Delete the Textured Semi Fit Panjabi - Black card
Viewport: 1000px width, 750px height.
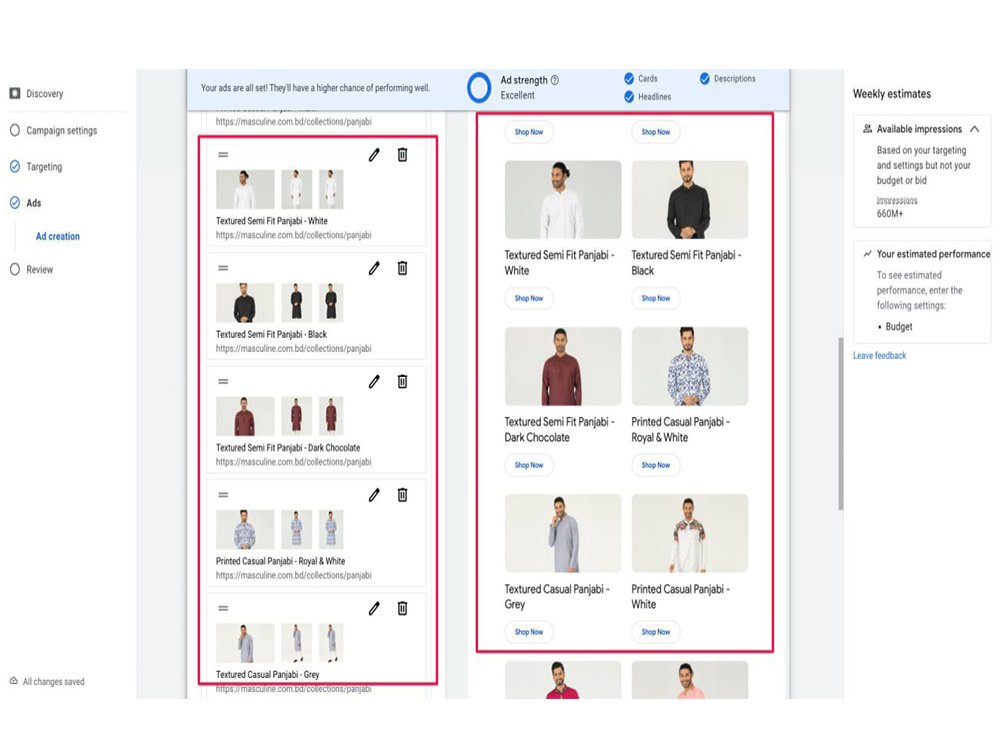click(402, 268)
